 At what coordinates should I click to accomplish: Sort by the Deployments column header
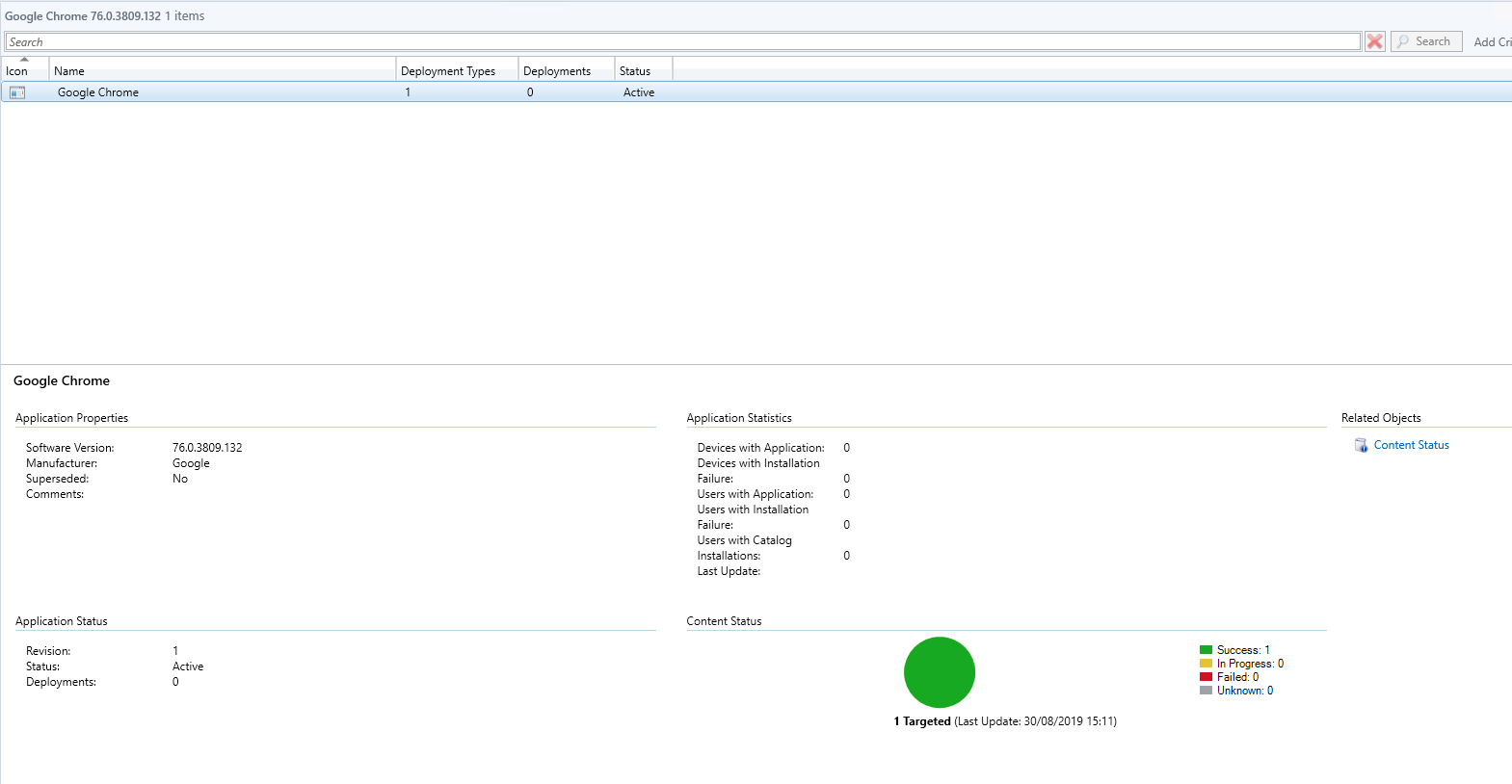567,70
